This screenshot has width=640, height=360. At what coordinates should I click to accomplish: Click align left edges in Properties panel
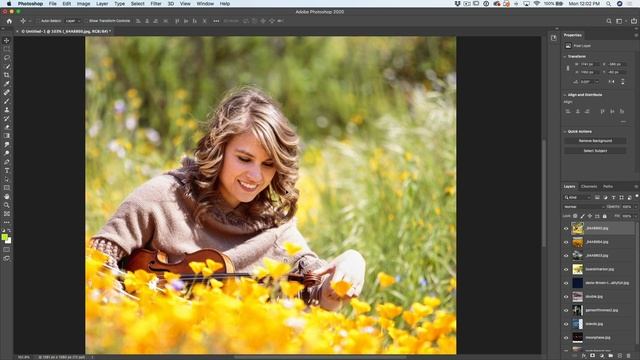[568, 111]
